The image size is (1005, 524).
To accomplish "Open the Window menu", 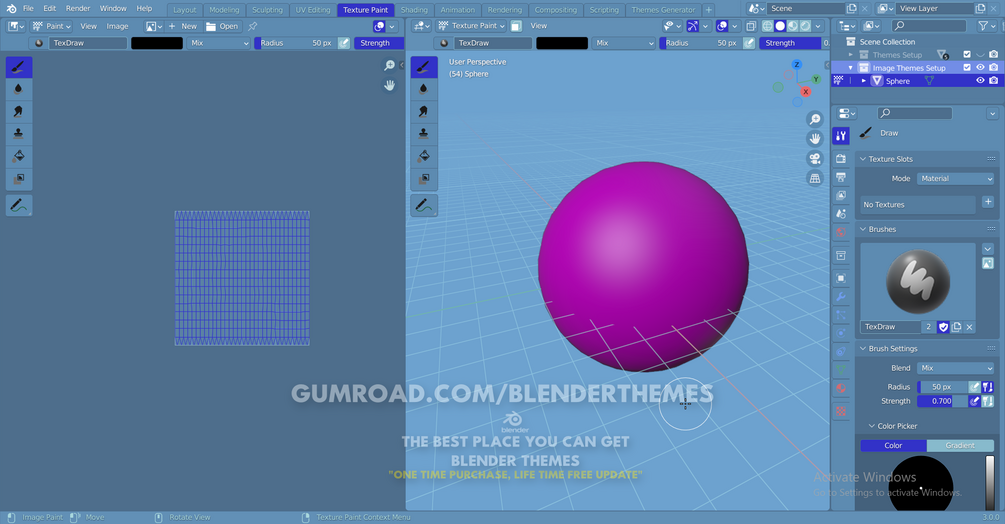I will pos(113,8).
